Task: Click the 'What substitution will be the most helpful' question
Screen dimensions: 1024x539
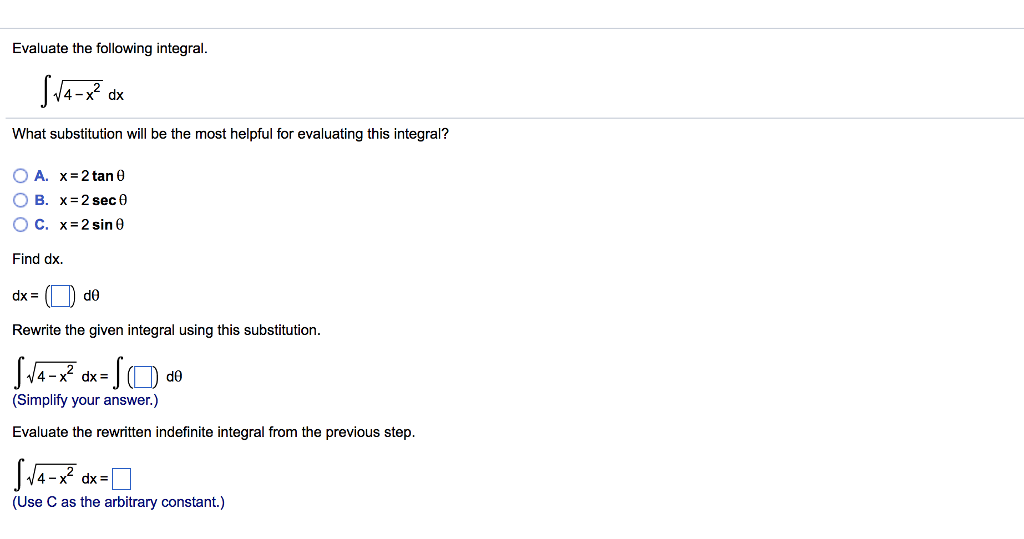Action: pyautogui.click(x=231, y=134)
